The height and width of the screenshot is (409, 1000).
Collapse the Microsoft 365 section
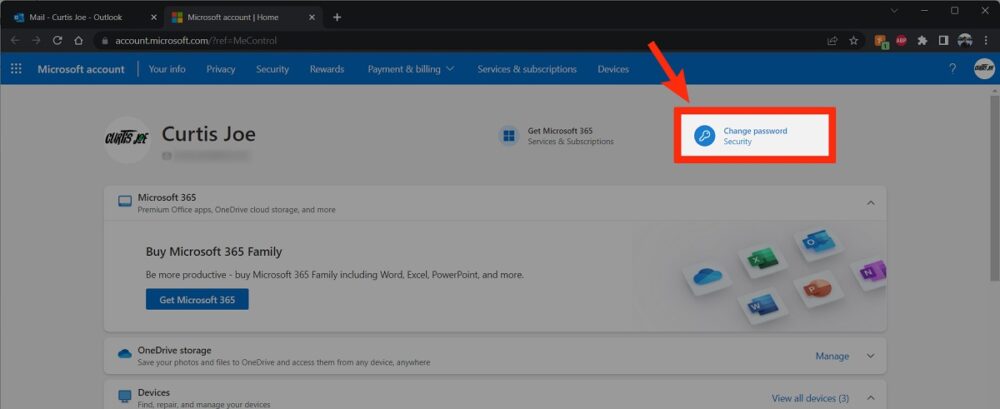pos(870,203)
